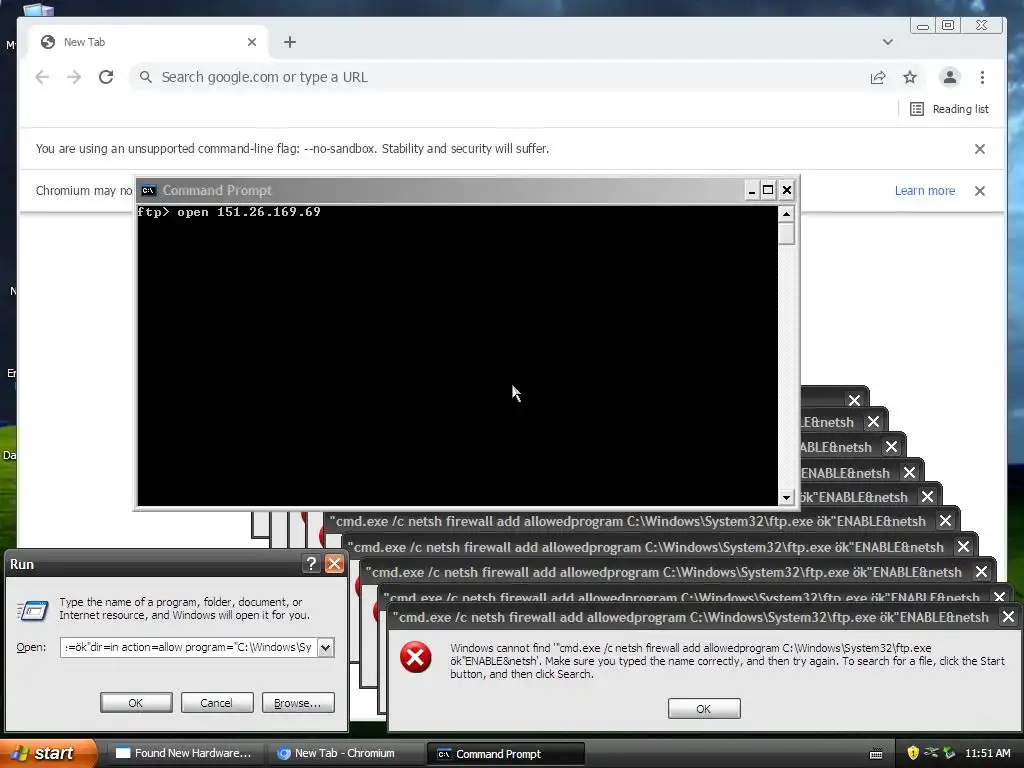This screenshot has height=768, width=1024.
Task: Switch to Found New Hardware taskbar item
Action: click(185, 753)
